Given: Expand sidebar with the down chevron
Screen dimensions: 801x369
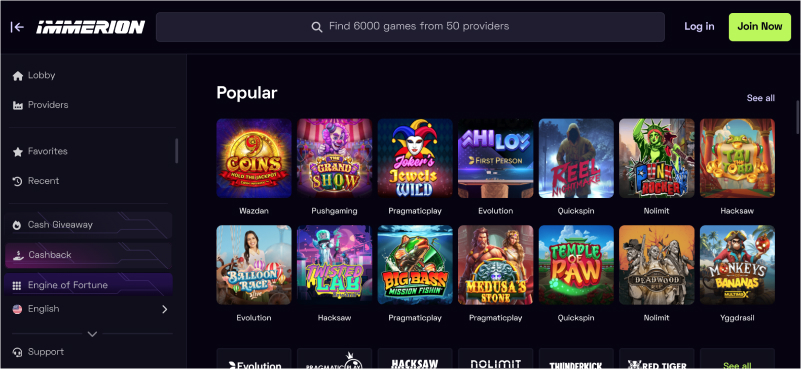Looking at the screenshot, I should coord(92,334).
